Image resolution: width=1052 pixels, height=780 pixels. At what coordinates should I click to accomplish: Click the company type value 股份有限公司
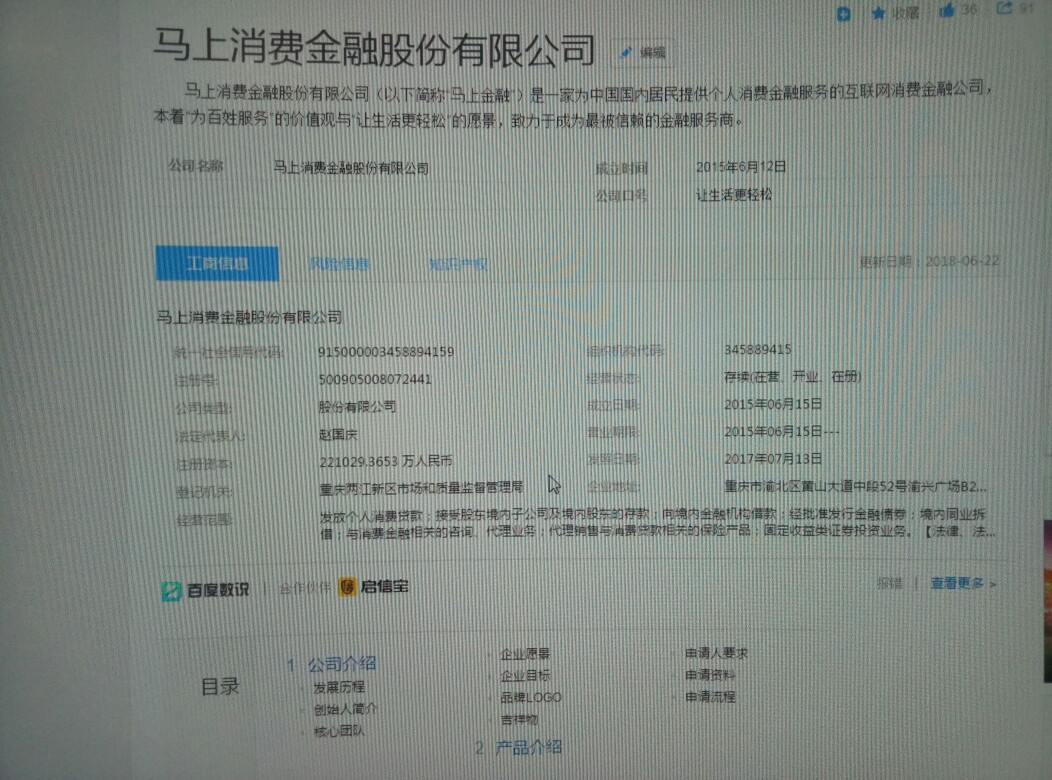pyautogui.click(x=357, y=406)
